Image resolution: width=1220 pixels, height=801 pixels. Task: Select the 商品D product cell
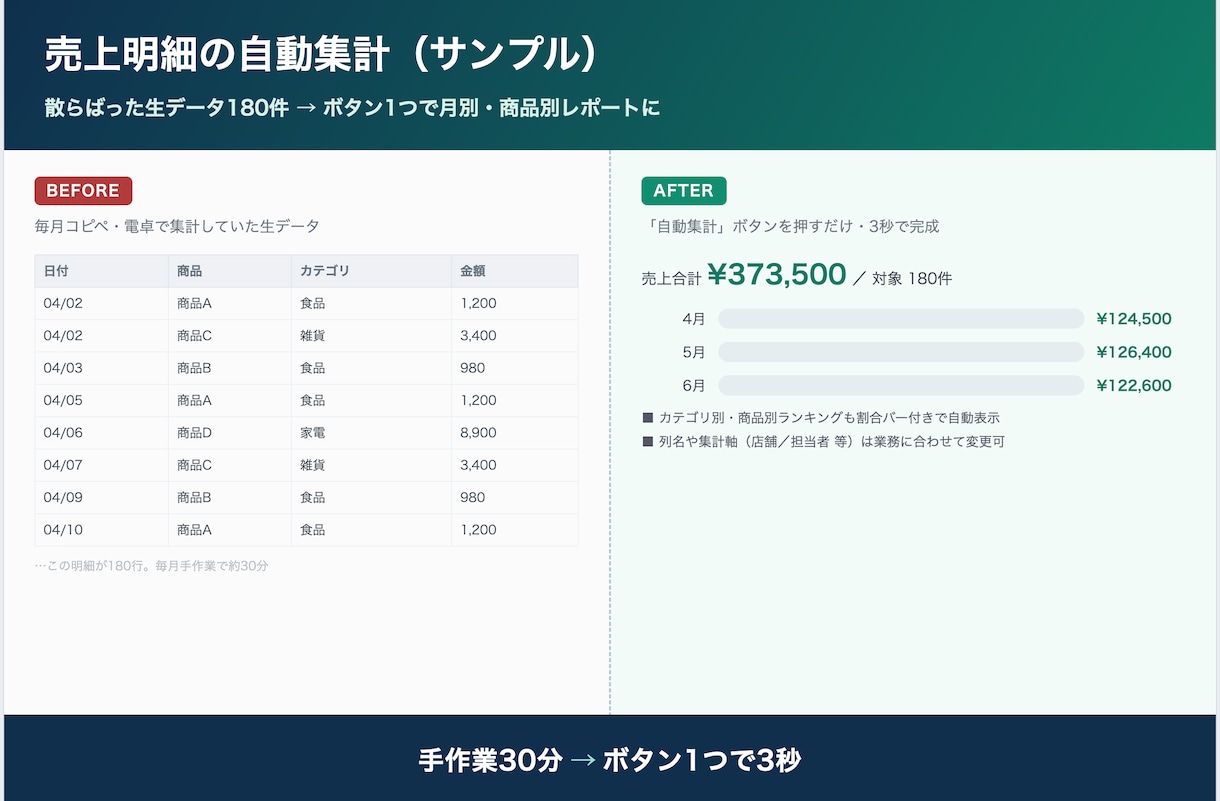pyautogui.click(x=229, y=433)
